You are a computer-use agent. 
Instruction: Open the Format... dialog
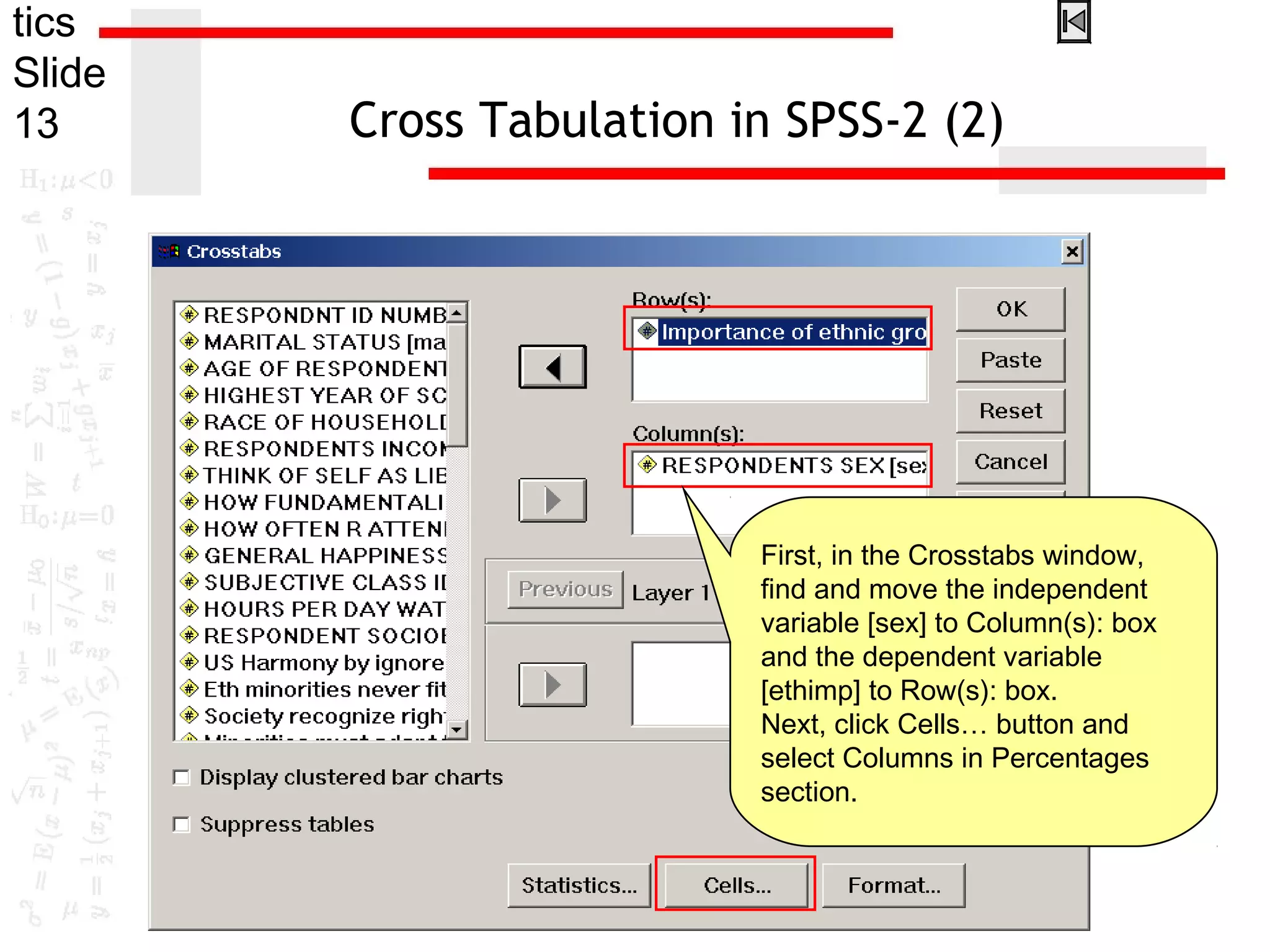tap(894, 885)
